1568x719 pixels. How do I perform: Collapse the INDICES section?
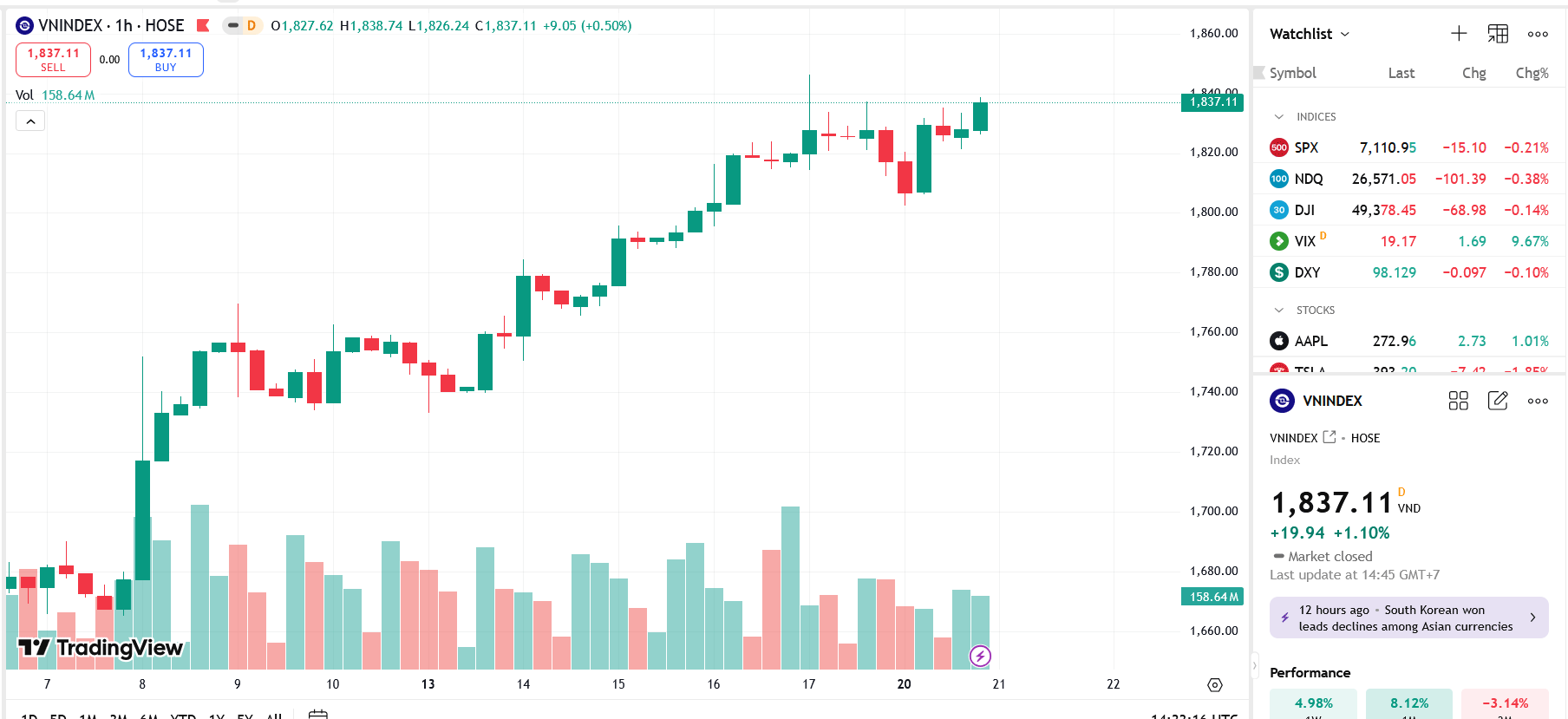point(1278,116)
